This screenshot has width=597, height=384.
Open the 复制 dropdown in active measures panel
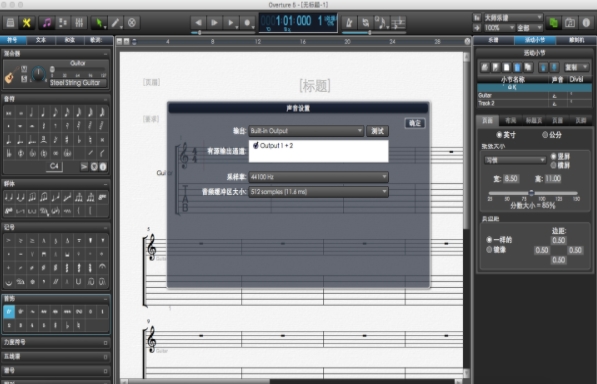pos(576,67)
